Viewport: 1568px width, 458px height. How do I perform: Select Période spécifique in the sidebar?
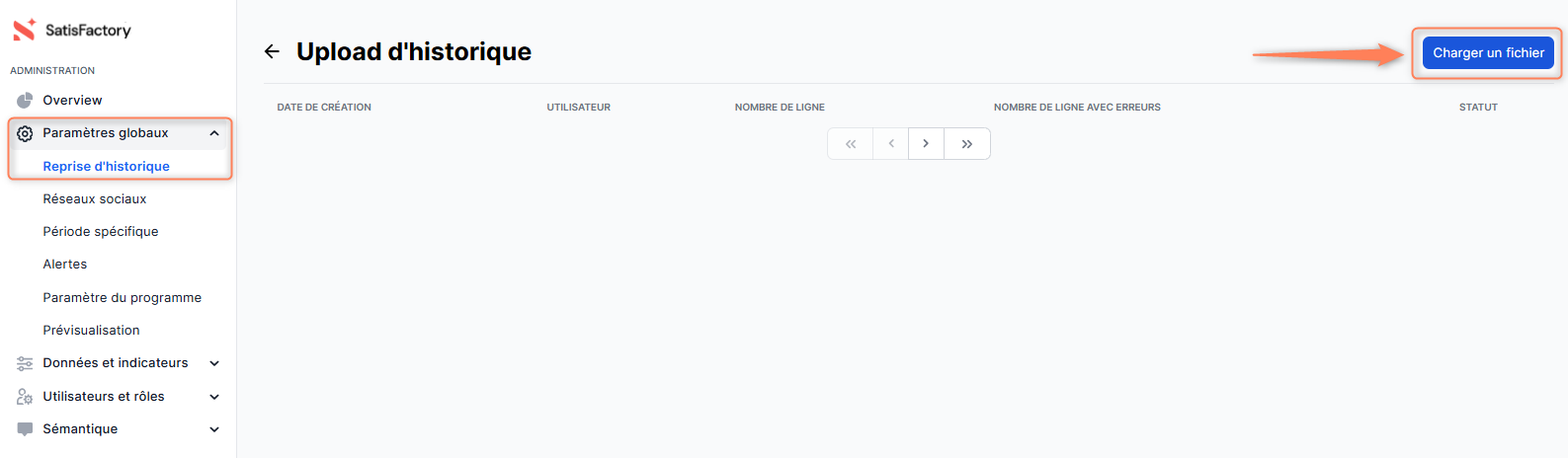point(101,232)
